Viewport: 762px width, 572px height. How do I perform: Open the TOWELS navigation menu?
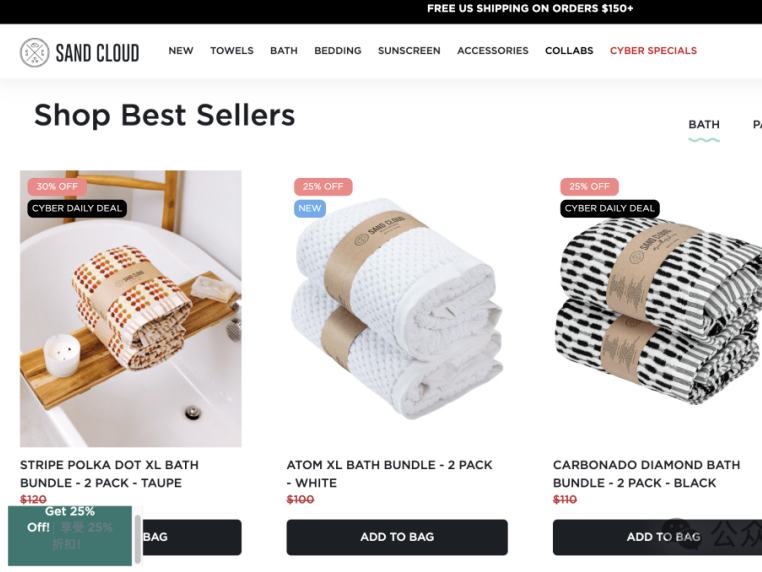(x=232, y=51)
